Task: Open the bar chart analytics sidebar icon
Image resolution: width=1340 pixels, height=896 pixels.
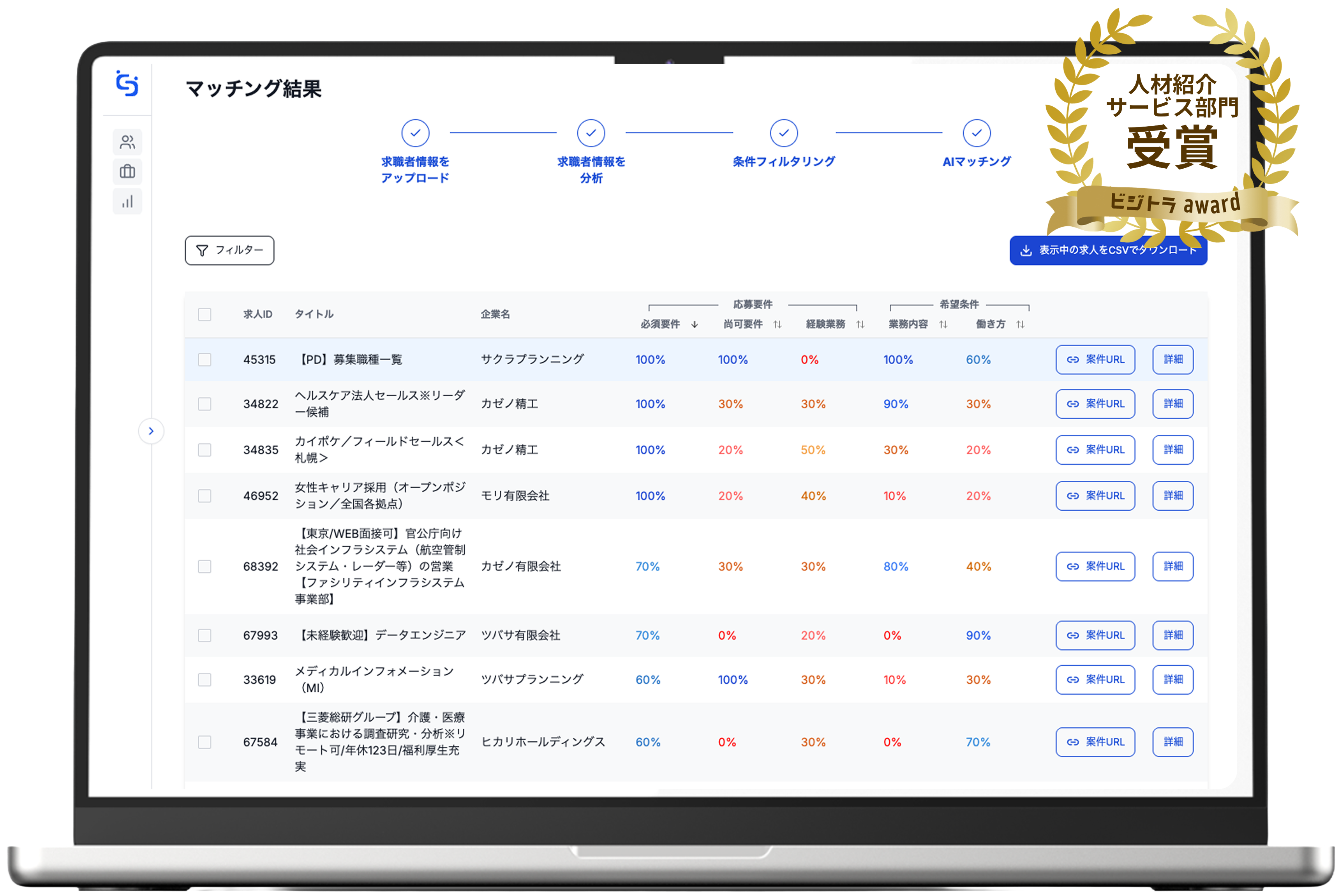Action: (x=127, y=202)
